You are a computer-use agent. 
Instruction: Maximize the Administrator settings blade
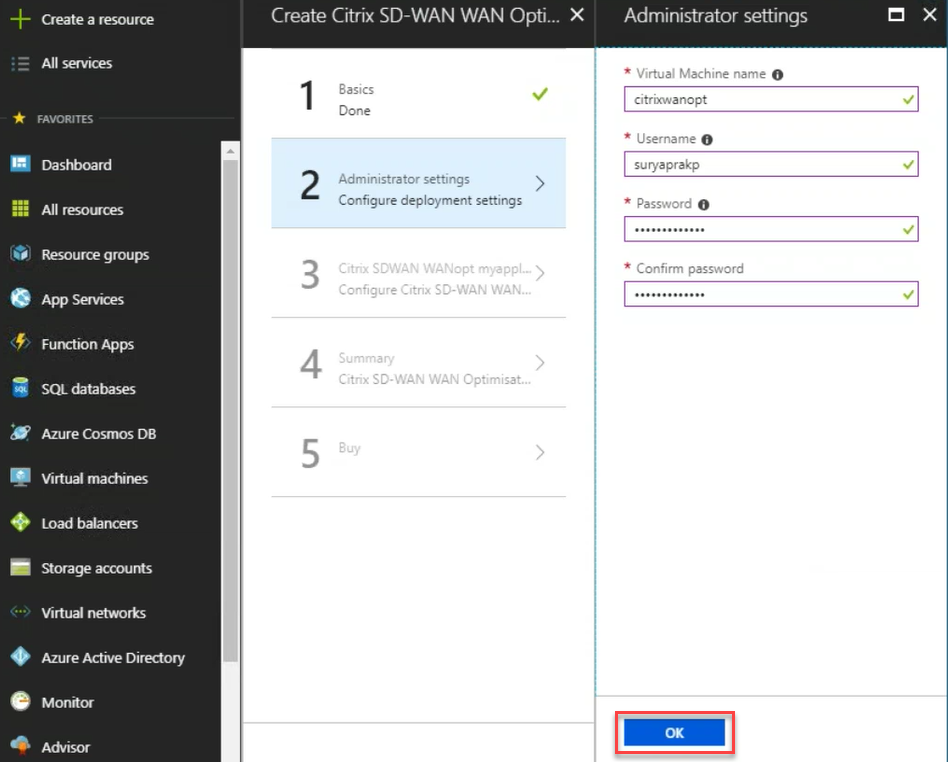point(896,15)
